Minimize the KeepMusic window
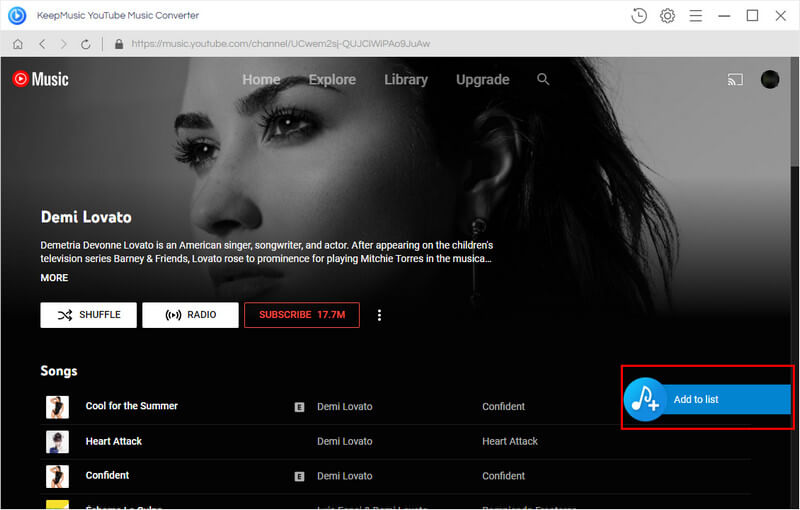Image resolution: width=800 pixels, height=510 pixels. (x=724, y=16)
